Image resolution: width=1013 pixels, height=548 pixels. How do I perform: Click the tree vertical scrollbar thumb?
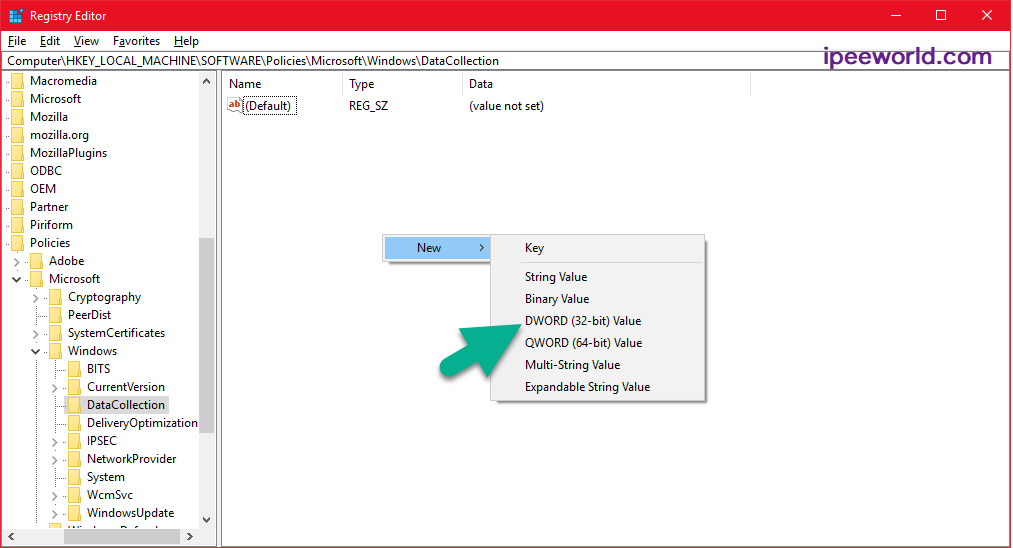pyautogui.click(x=206, y=334)
